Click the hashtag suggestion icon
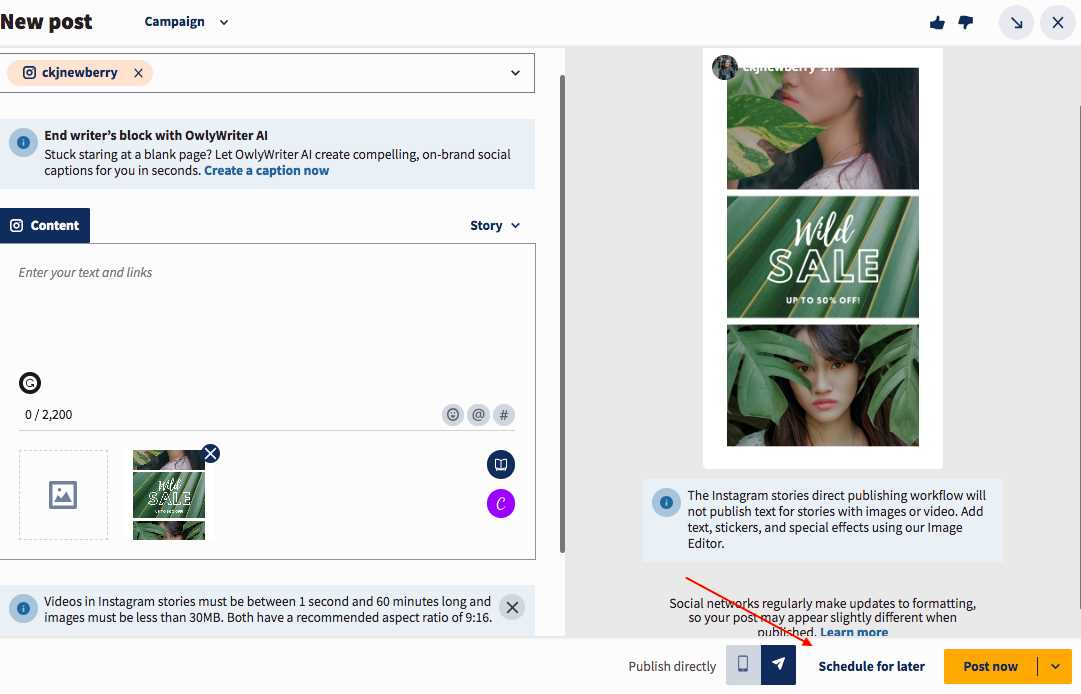 click(504, 415)
